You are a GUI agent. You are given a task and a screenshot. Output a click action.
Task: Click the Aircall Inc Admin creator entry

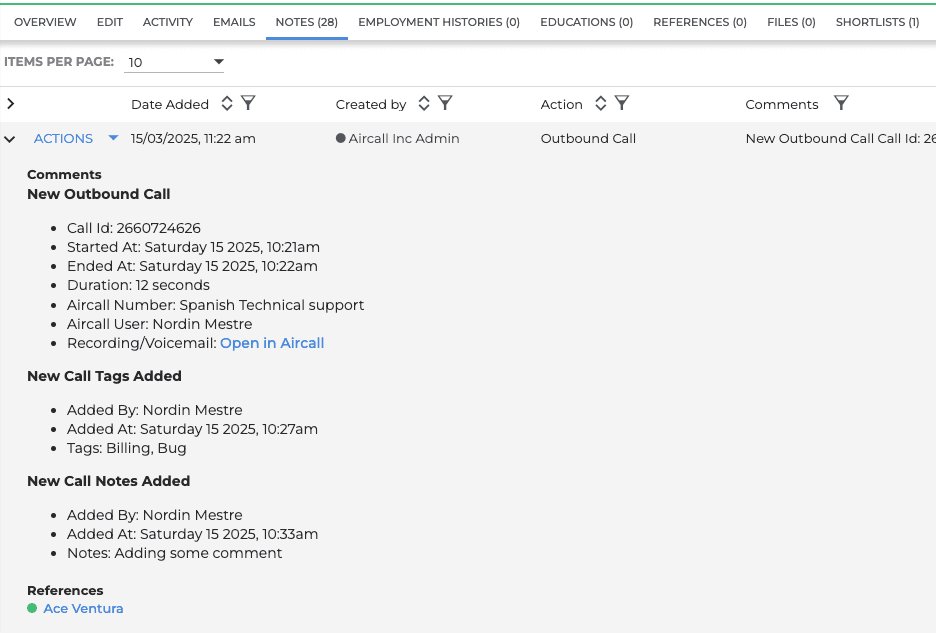point(400,138)
